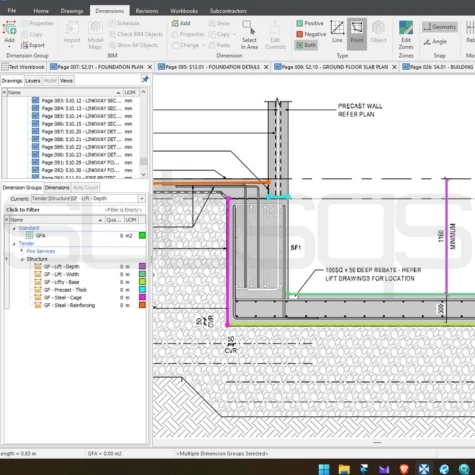
Task: Click Export in Dimension Group
Action: [33, 45]
